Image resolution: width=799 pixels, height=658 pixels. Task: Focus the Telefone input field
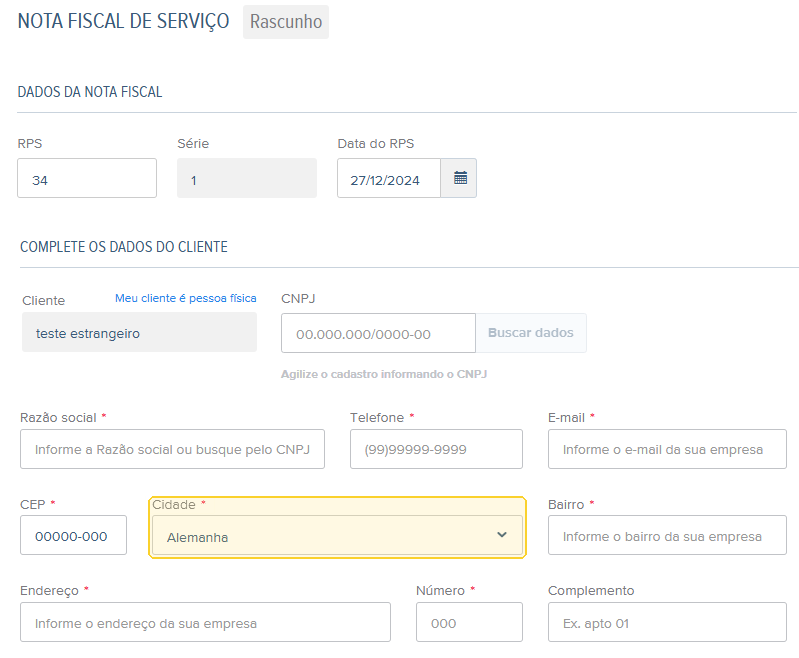click(x=436, y=449)
